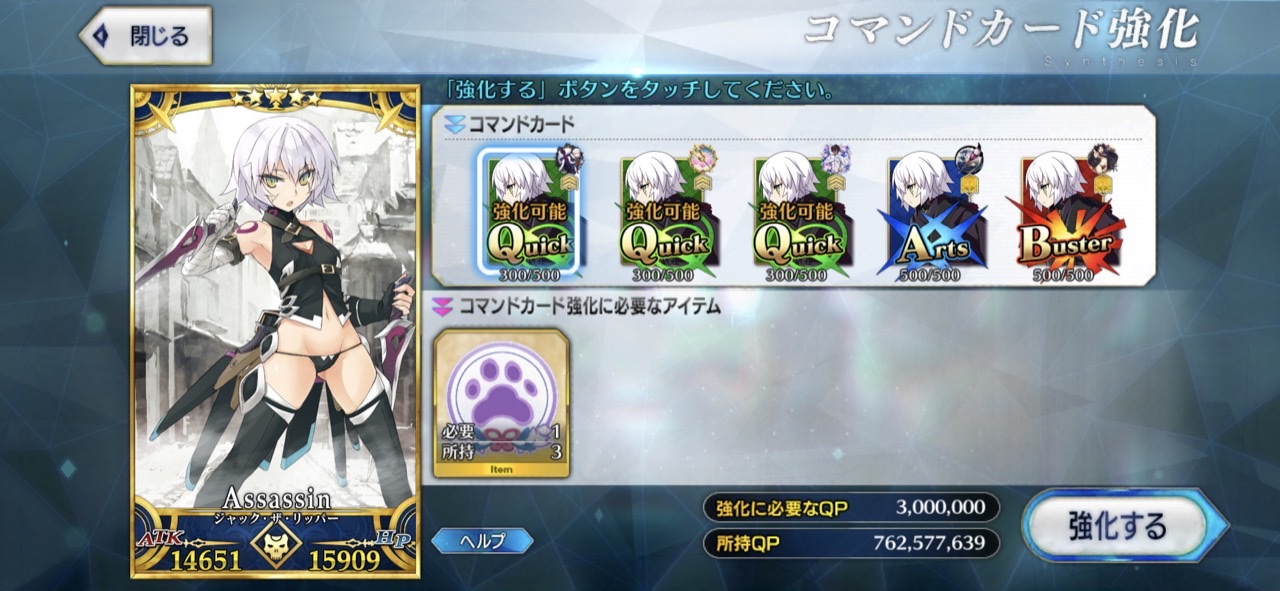Open the ヘルプ help button
The height and width of the screenshot is (591, 1280).
point(482,541)
